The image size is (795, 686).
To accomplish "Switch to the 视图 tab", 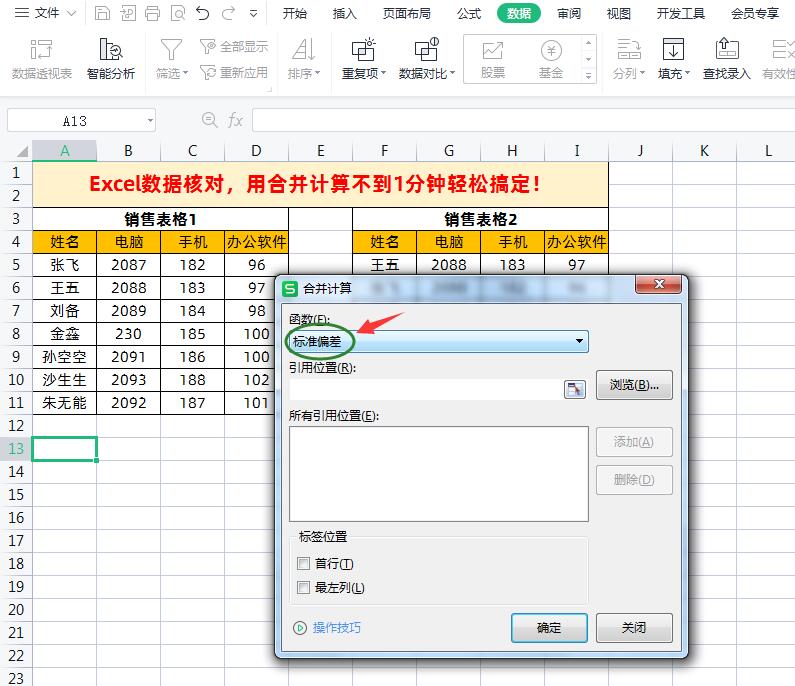I will (619, 13).
